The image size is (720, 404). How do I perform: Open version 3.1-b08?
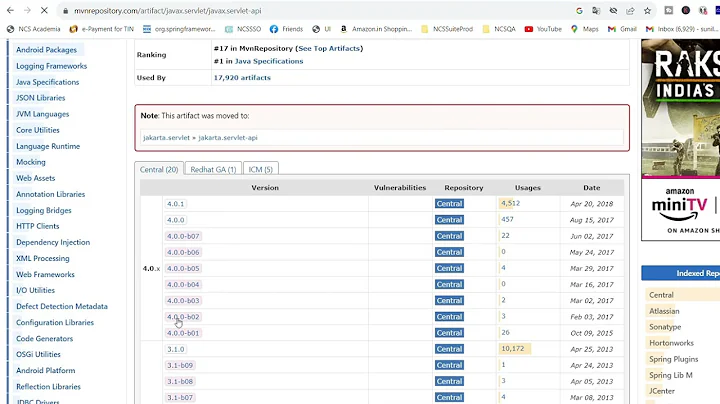tap(180, 381)
